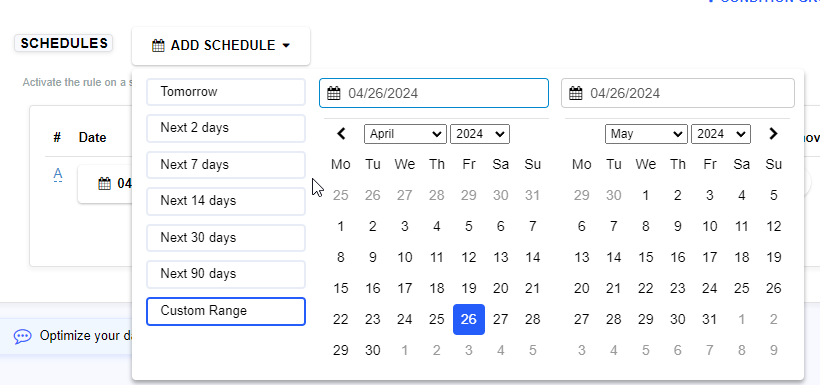Screen dimensions: 820x385
Task: Select the Next 14 days preset
Action: pos(226,201)
